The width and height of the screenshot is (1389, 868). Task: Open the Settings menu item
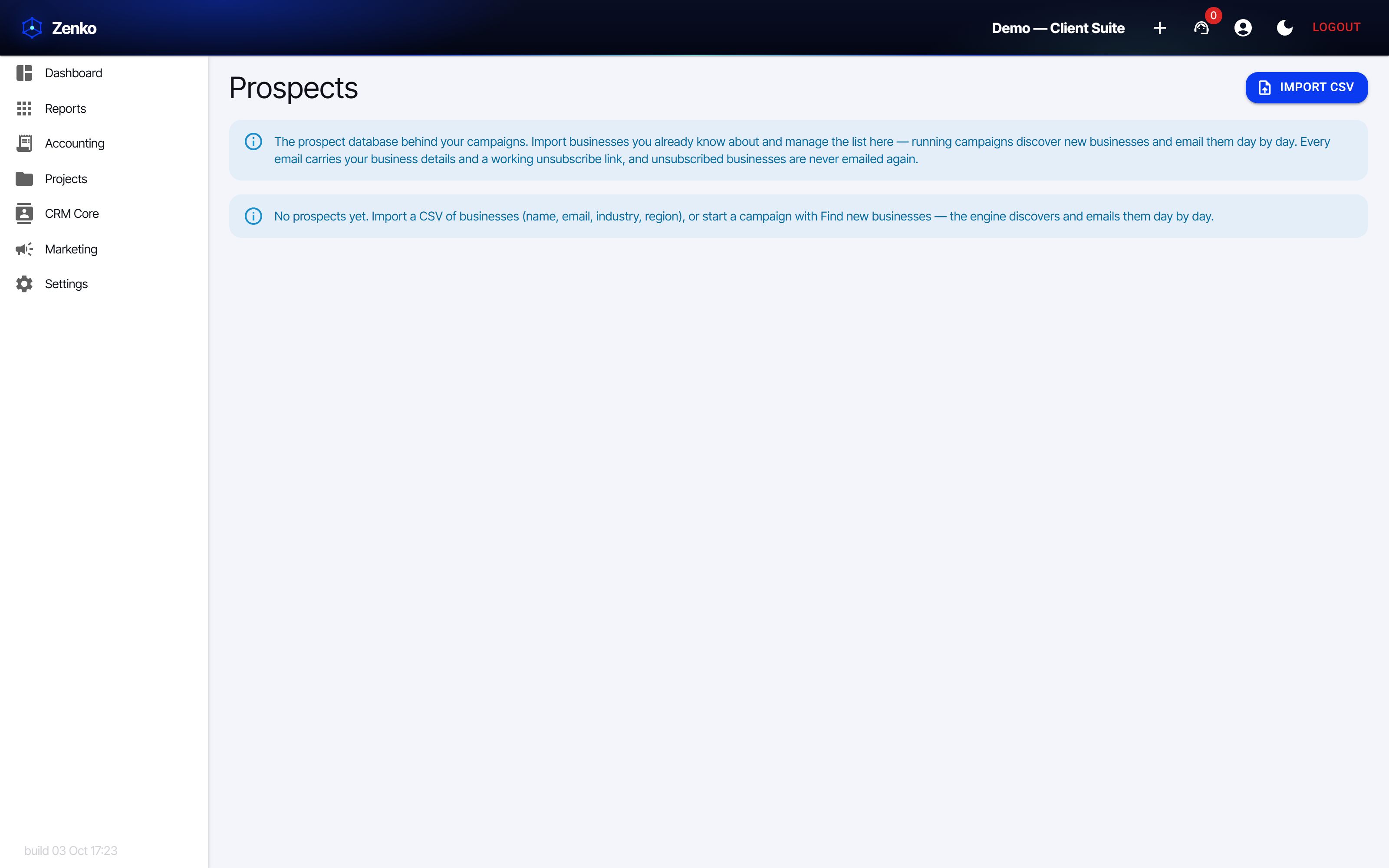click(104, 284)
